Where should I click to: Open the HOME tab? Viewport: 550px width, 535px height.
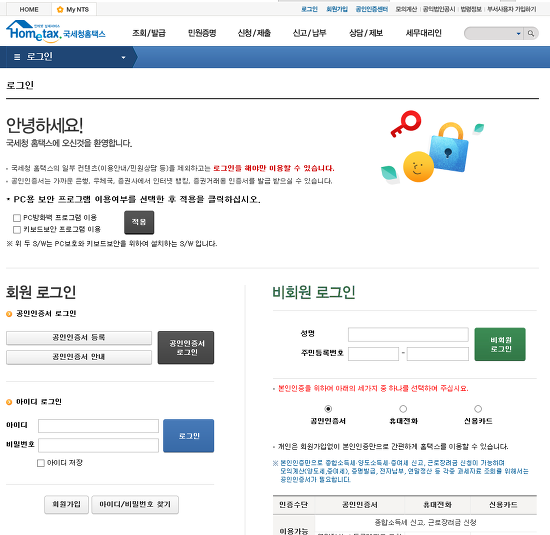29,9
